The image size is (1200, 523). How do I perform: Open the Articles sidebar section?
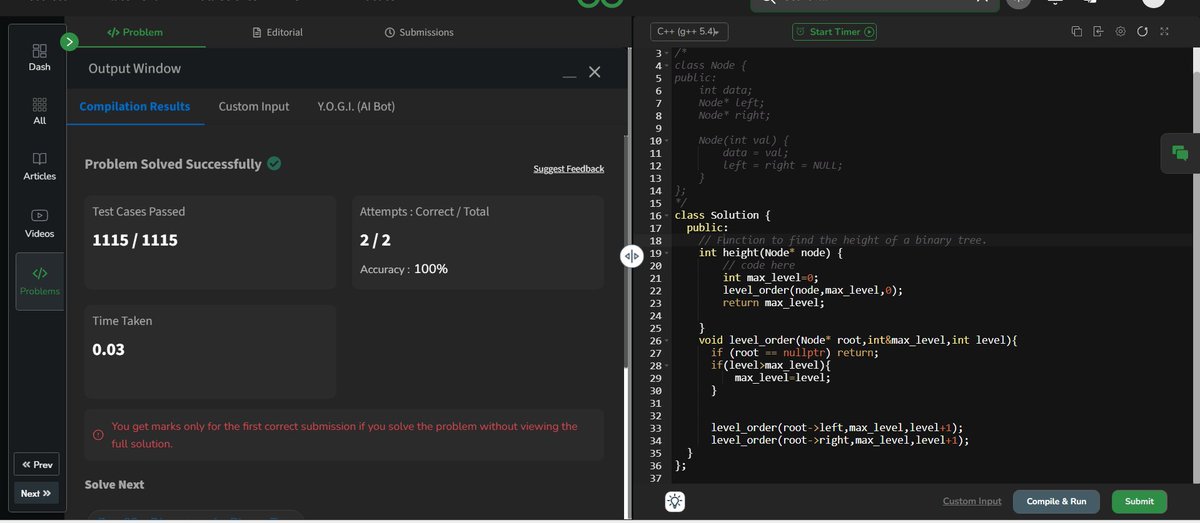[x=39, y=166]
